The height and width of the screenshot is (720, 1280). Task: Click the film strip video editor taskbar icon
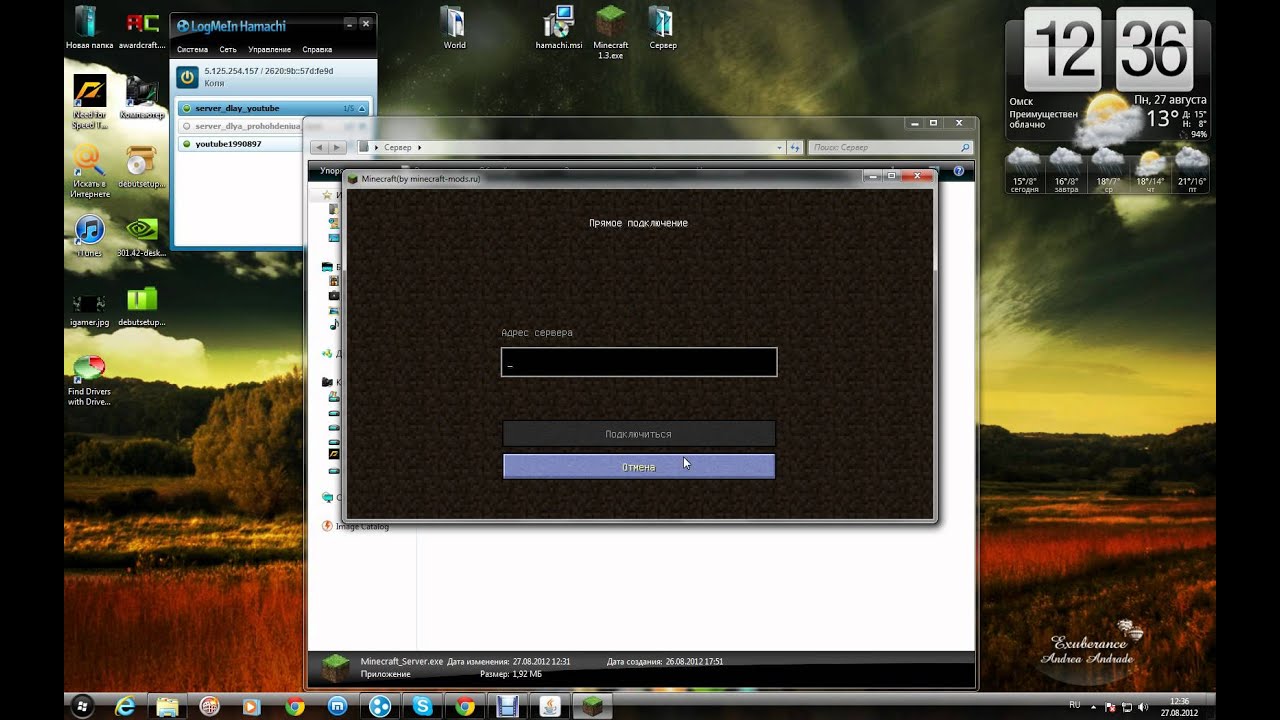click(x=507, y=706)
